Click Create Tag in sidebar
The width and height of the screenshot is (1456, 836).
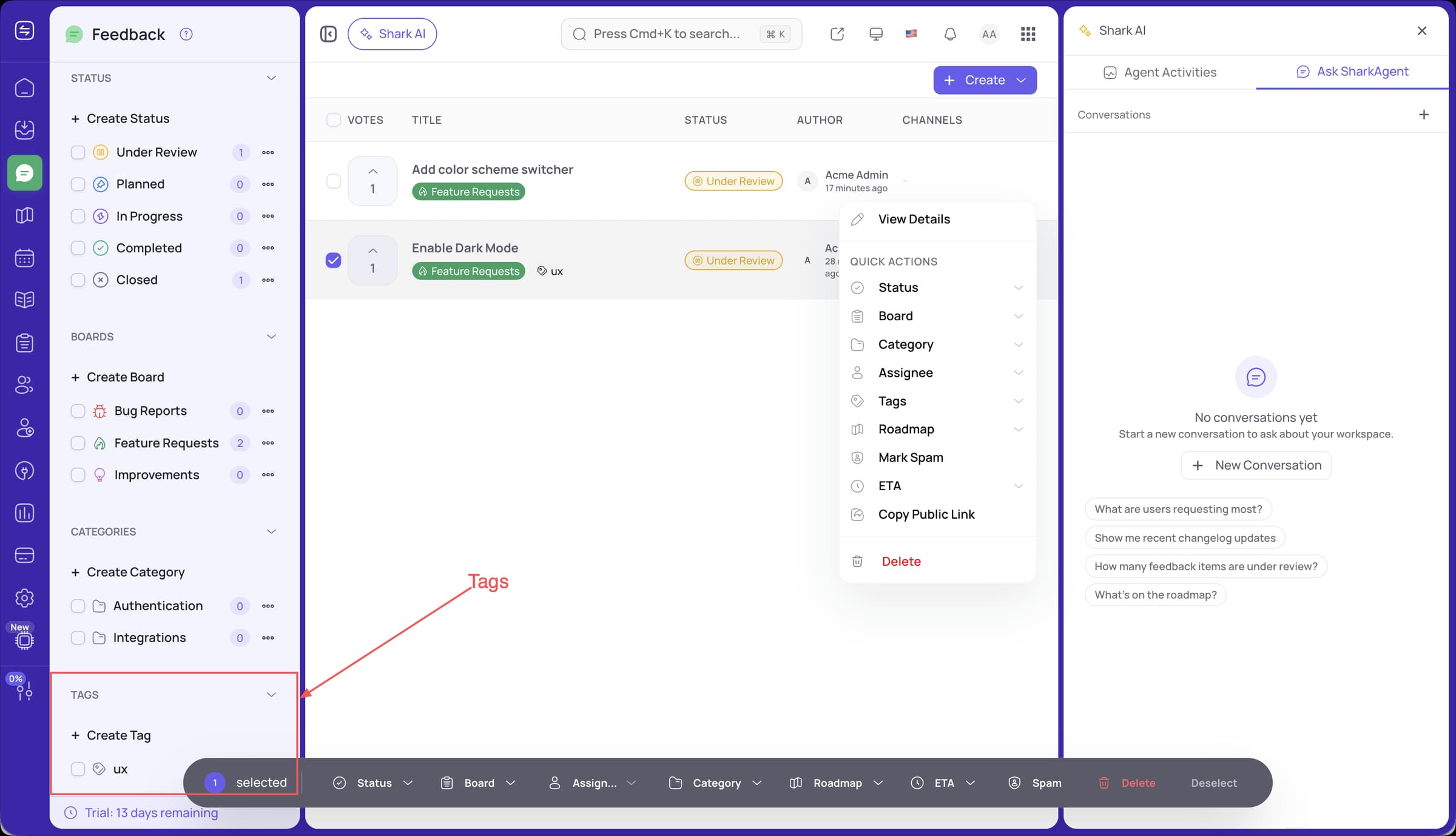(x=111, y=735)
